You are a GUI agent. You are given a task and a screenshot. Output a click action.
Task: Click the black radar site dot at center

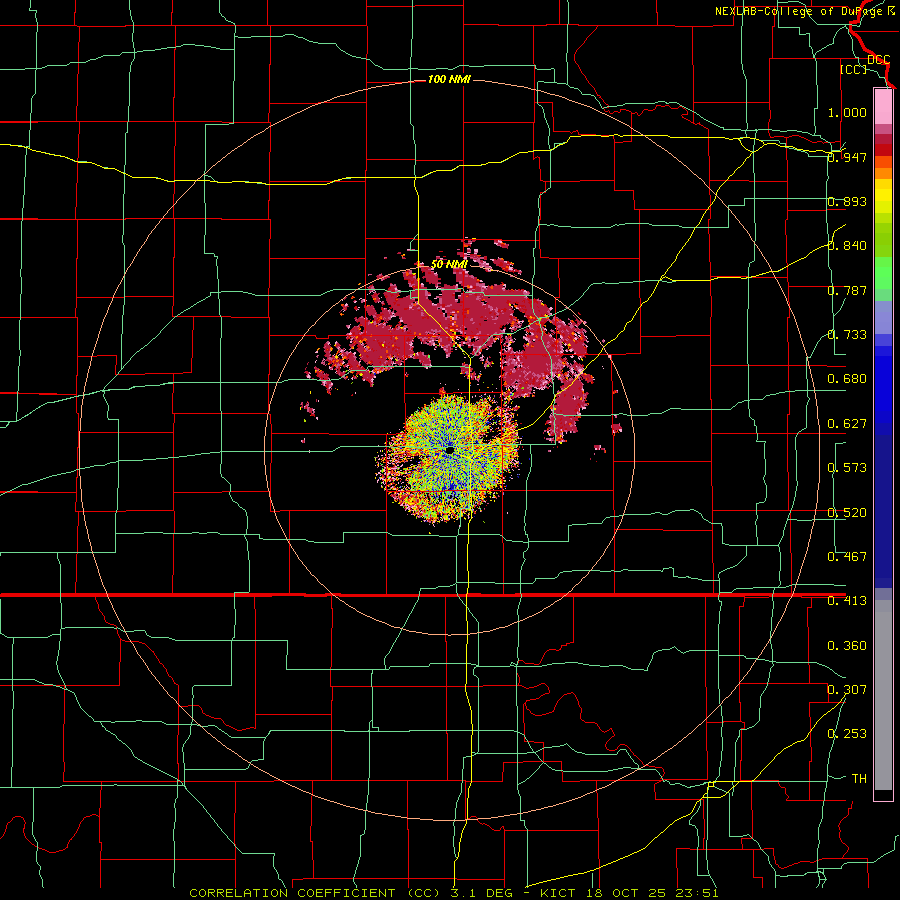tap(449, 450)
